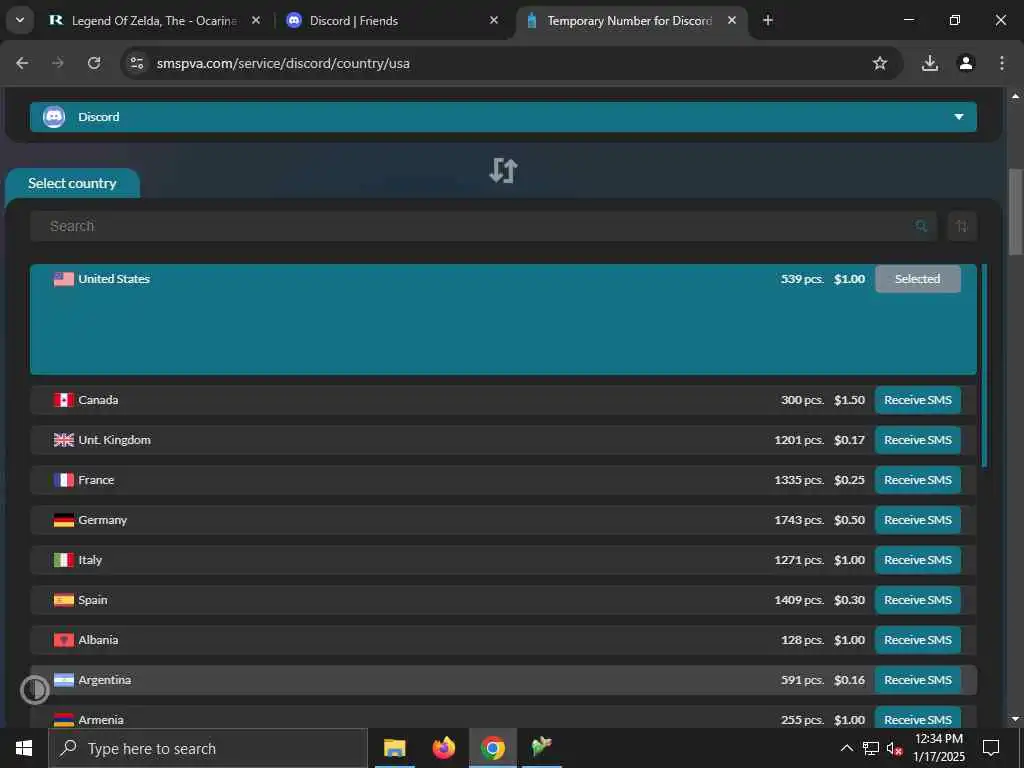Screen dimensions: 1024x768
Task: Bookmark this page with the star icon
Action: click(880, 63)
